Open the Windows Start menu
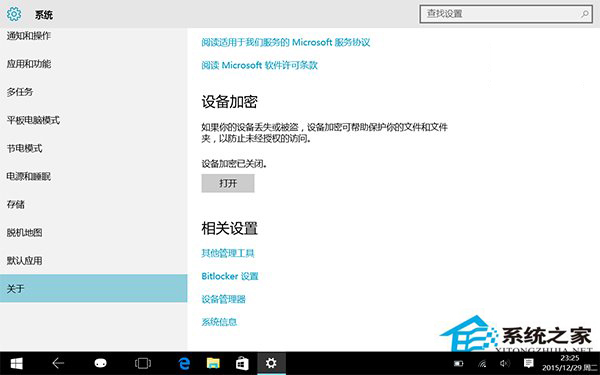This screenshot has height=375, width=600. pos(16,363)
